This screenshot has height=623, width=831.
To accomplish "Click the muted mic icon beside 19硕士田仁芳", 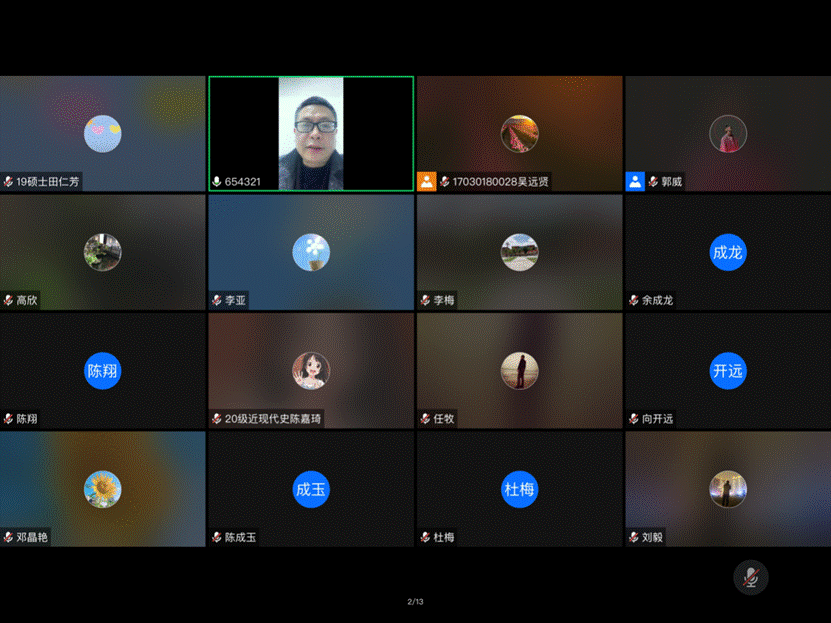I will click(9, 182).
